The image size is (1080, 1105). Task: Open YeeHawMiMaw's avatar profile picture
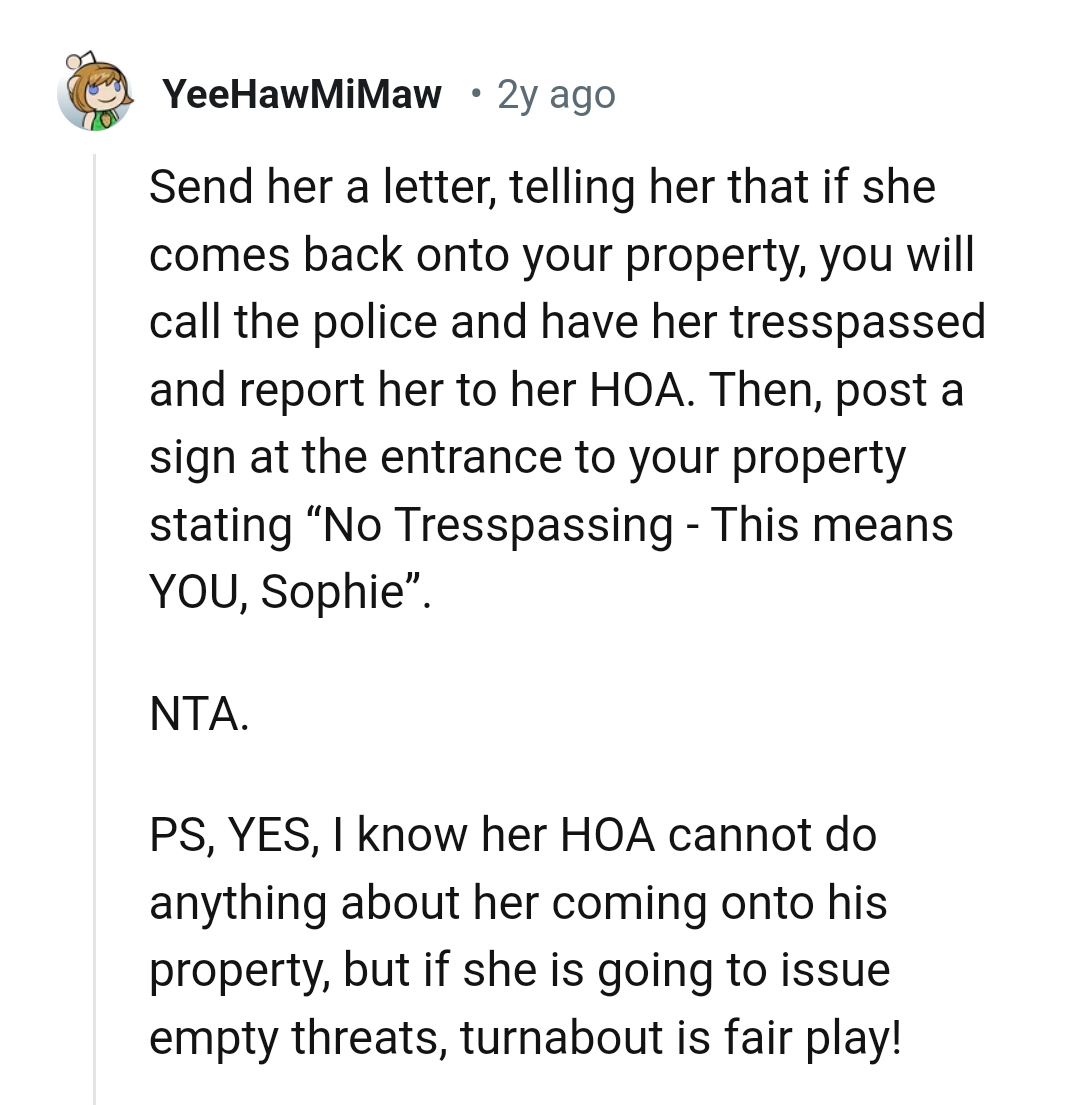(x=95, y=92)
